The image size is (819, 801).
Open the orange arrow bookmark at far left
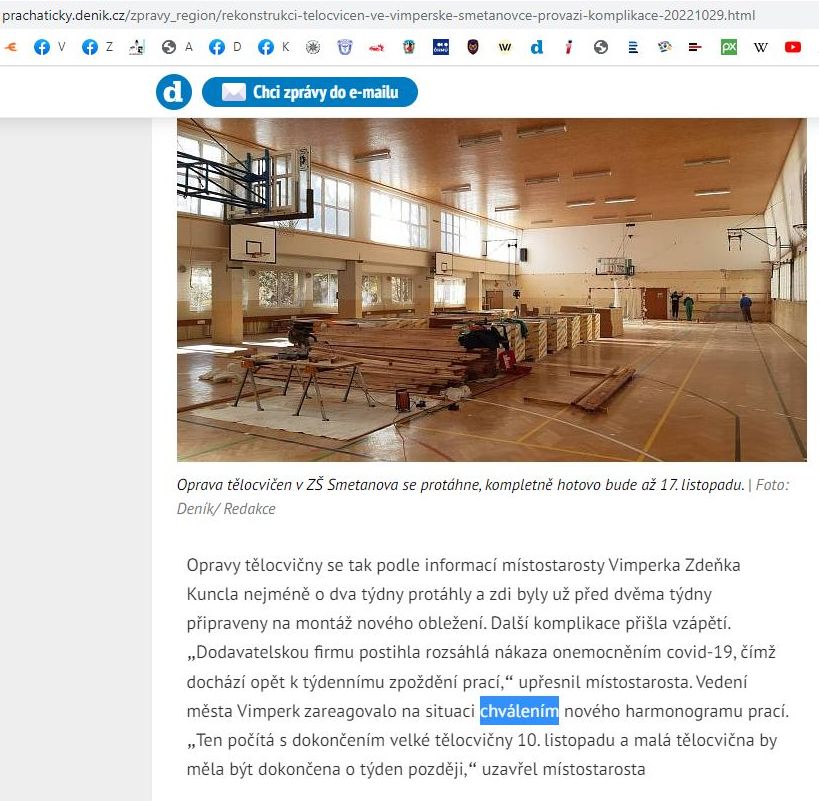[10, 47]
